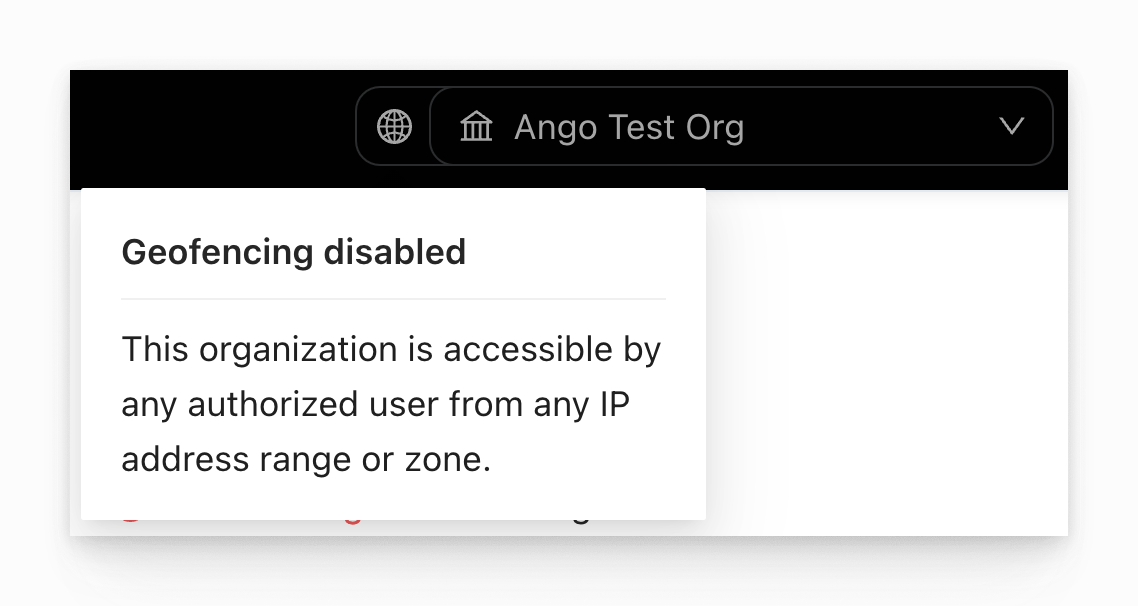This screenshot has width=1138, height=606.
Task: Click the bank building organization icon
Action: (x=476, y=127)
